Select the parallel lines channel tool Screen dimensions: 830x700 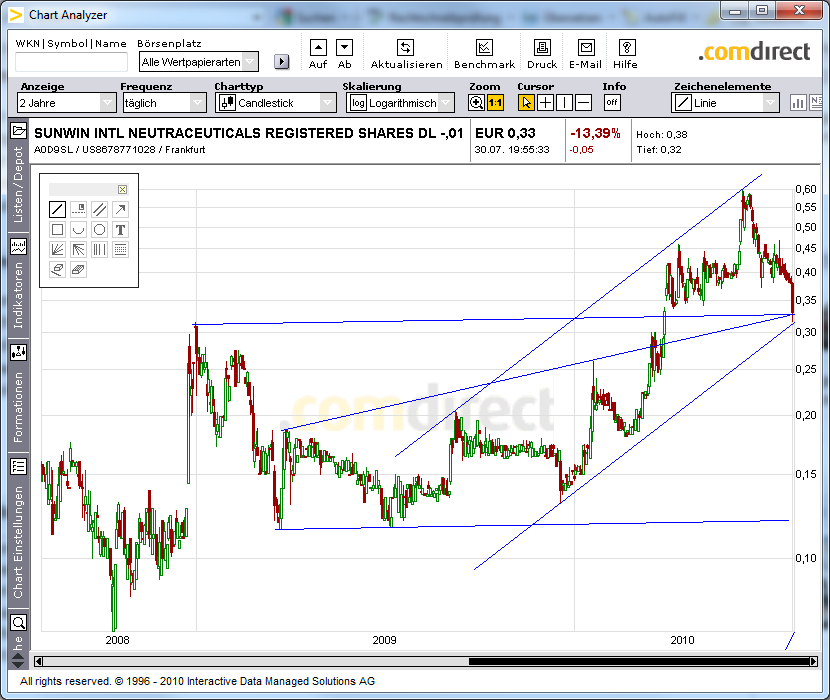pos(100,210)
